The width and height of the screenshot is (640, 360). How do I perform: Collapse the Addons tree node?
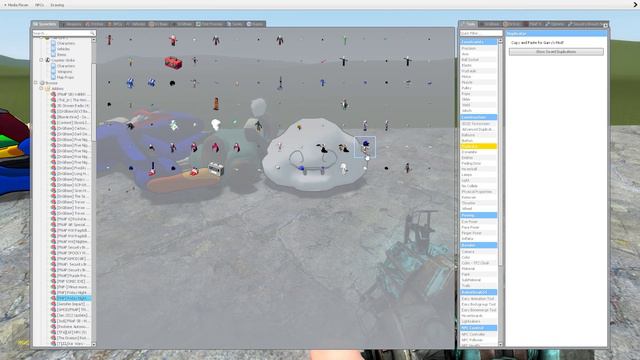coord(42,89)
